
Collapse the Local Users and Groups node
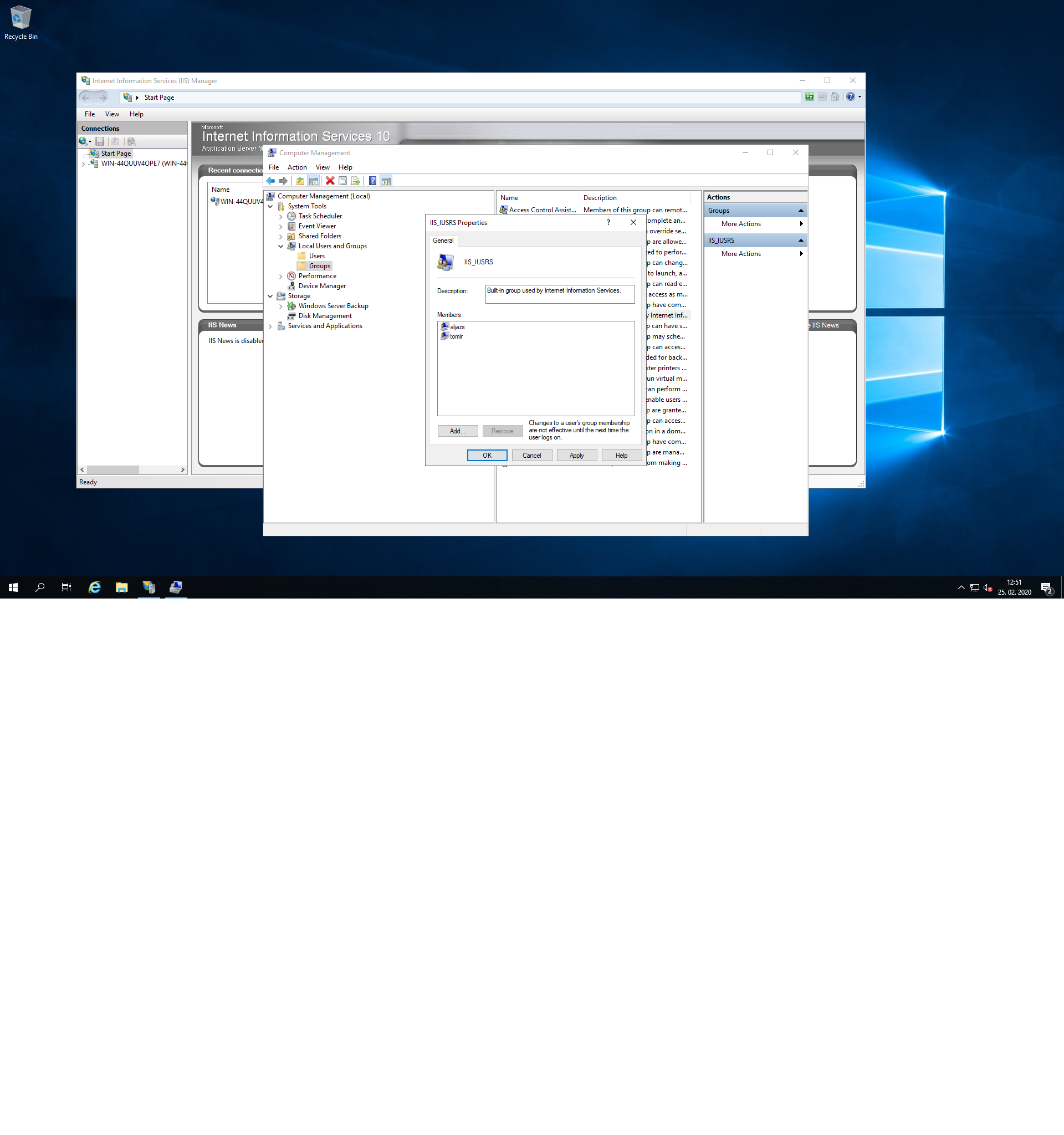[x=281, y=246]
